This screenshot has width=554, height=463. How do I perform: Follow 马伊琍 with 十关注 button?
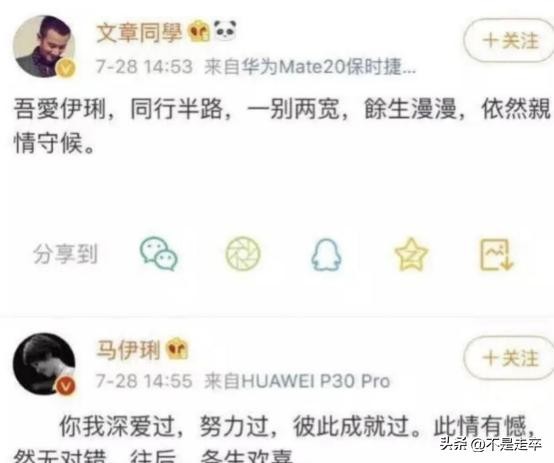(x=510, y=358)
